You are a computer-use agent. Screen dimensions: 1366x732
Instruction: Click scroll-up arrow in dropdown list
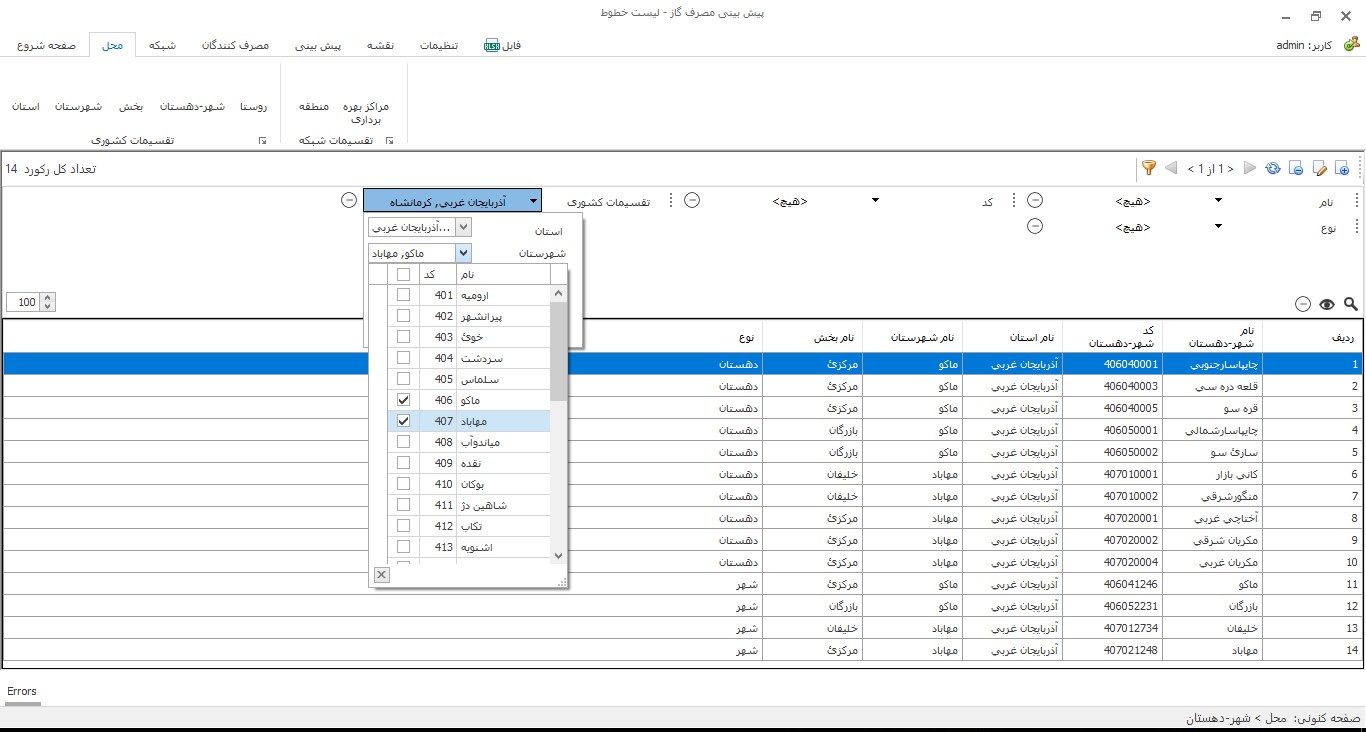coord(558,294)
